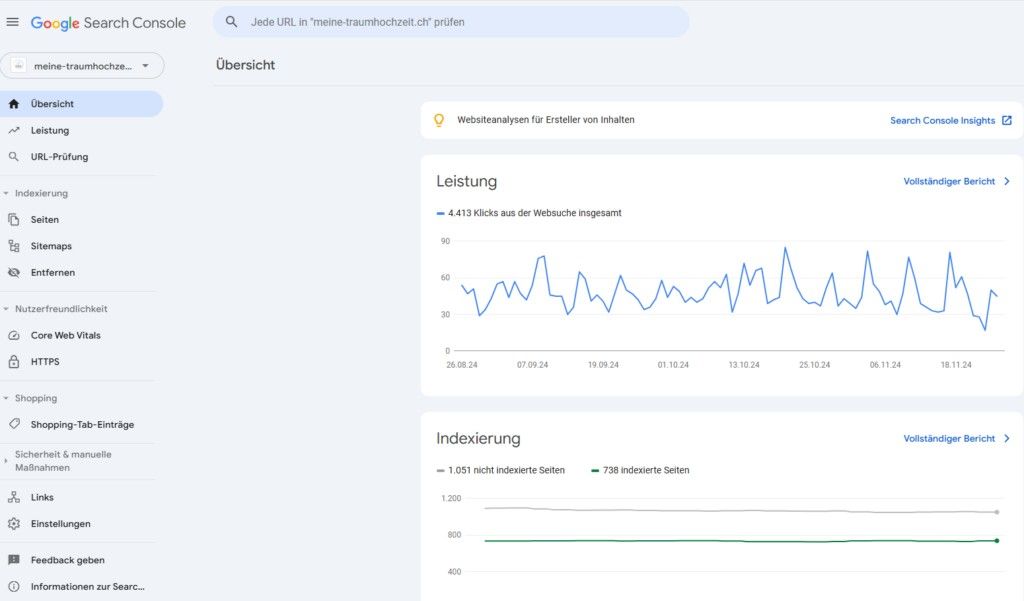
Task: Click the Entfernen crossed-eye icon
Action: point(14,272)
